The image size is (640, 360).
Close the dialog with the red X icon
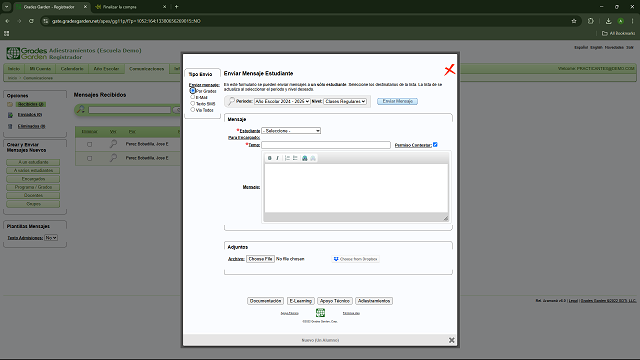point(449,70)
